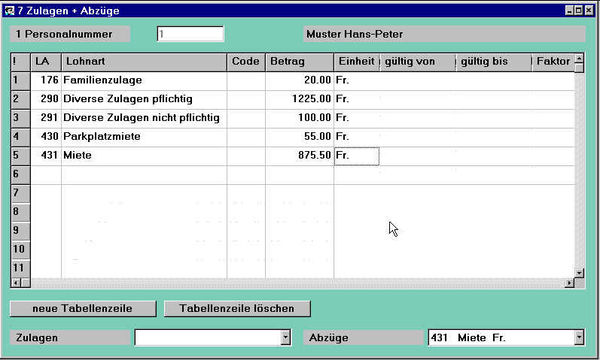Image resolution: width=600 pixels, height=360 pixels.
Task: Click the LA code 430 cell
Action: pyautogui.click(x=46, y=137)
